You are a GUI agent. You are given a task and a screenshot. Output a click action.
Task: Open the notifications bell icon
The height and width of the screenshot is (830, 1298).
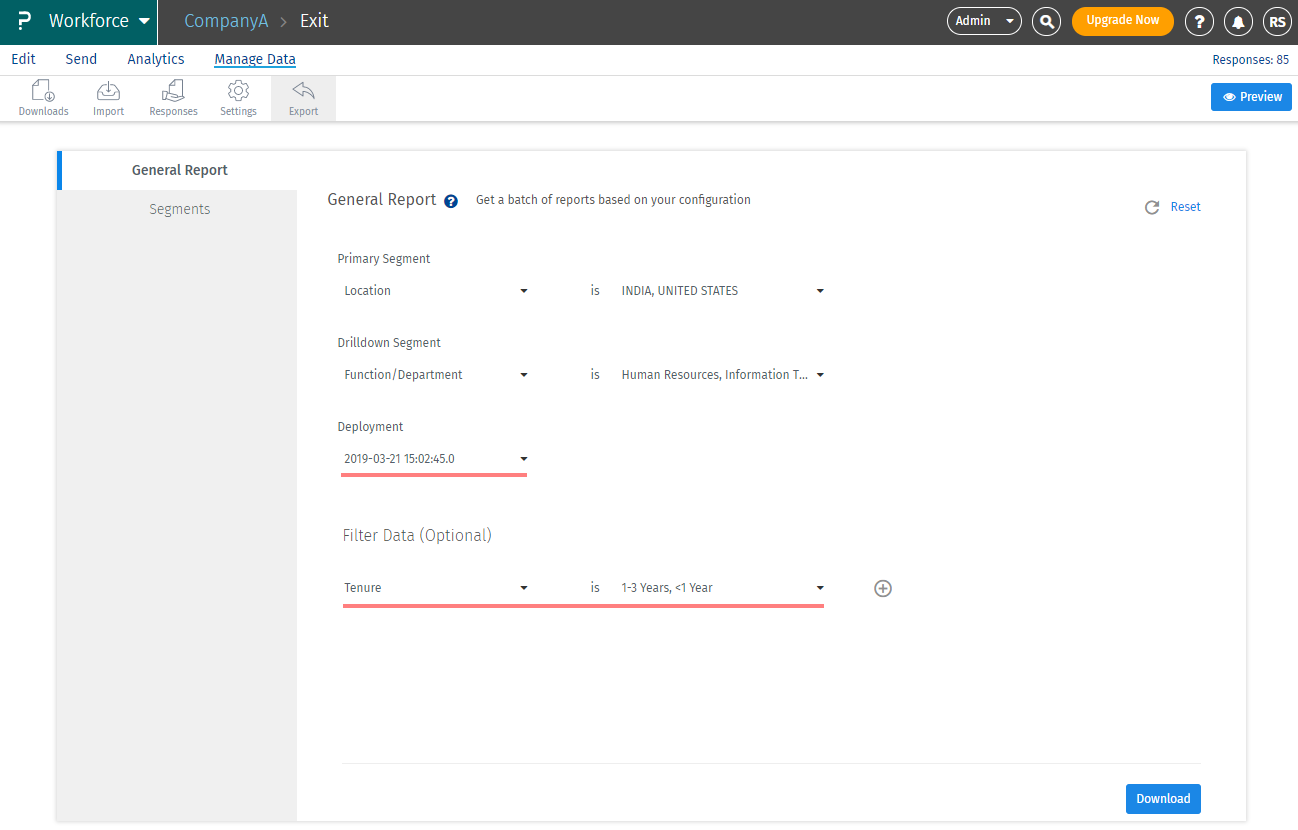click(1238, 21)
